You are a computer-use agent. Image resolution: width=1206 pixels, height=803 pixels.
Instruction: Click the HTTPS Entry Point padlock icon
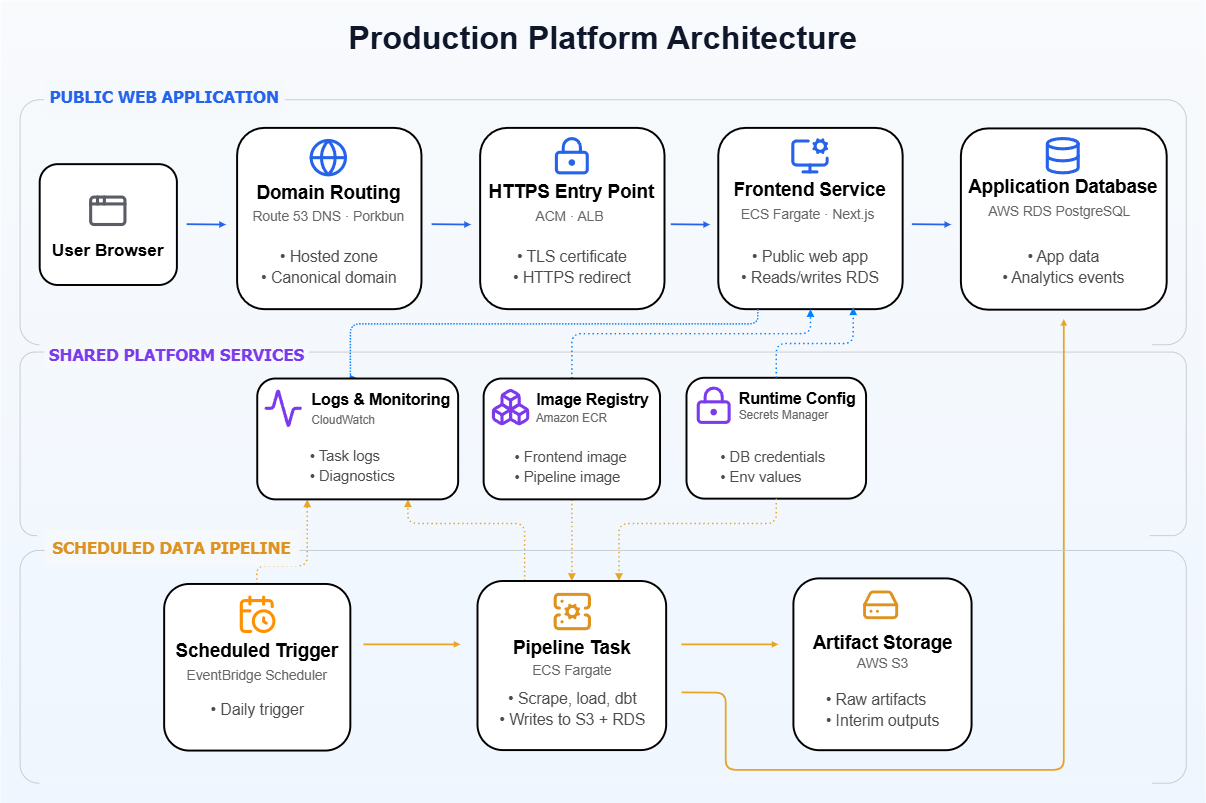[x=572, y=157]
